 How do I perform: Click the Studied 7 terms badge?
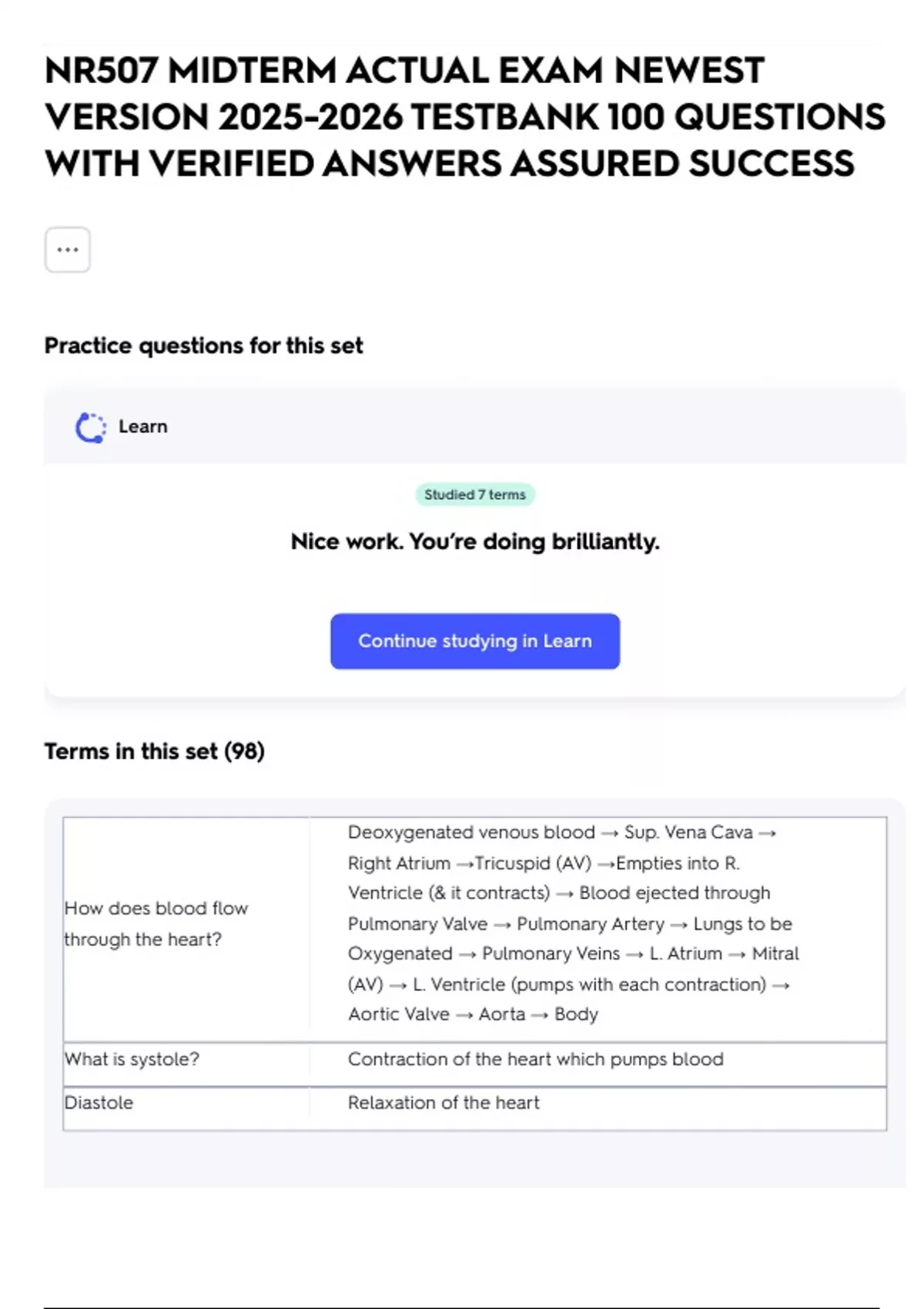pos(474,494)
